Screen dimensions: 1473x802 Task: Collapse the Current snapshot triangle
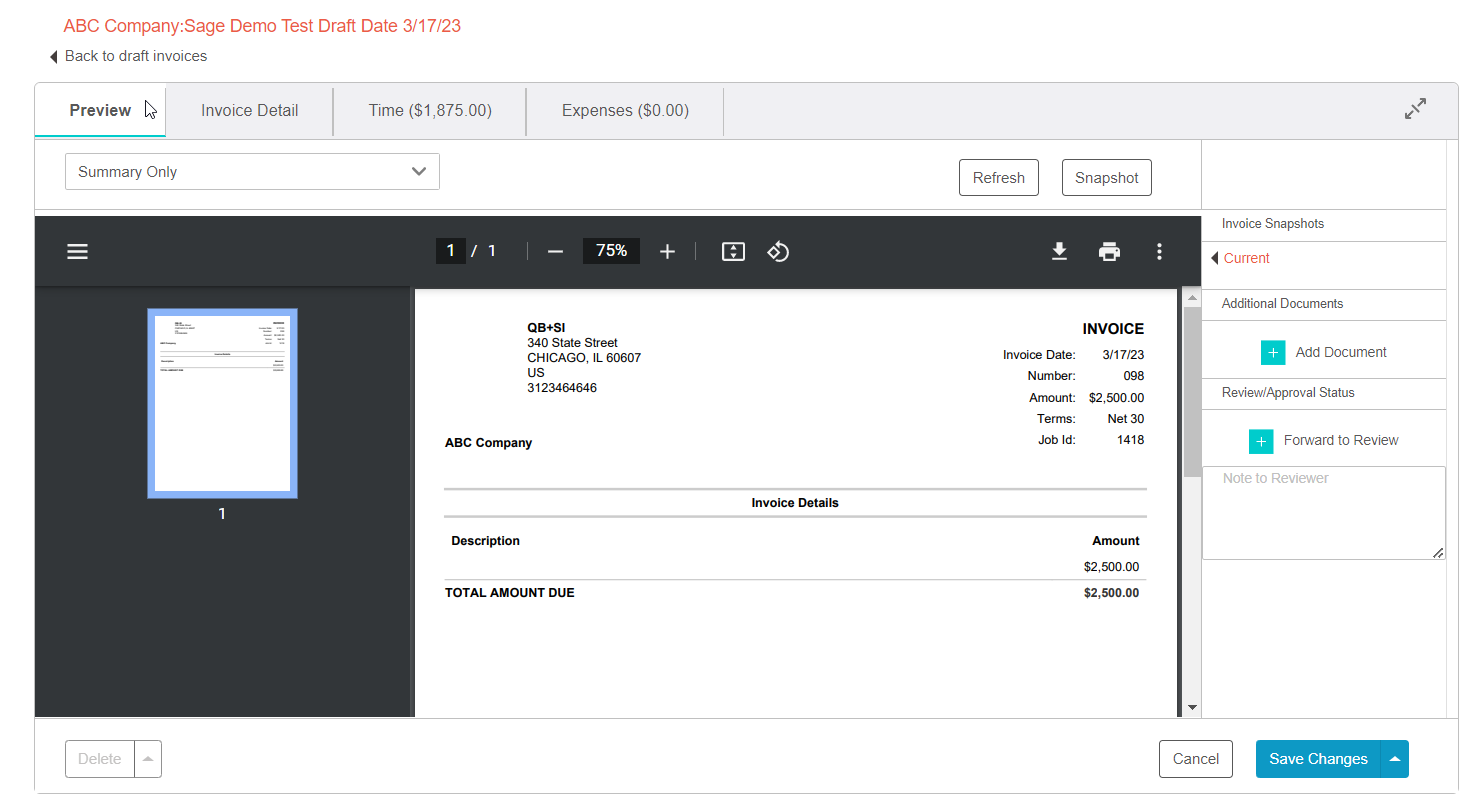(1214, 258)
